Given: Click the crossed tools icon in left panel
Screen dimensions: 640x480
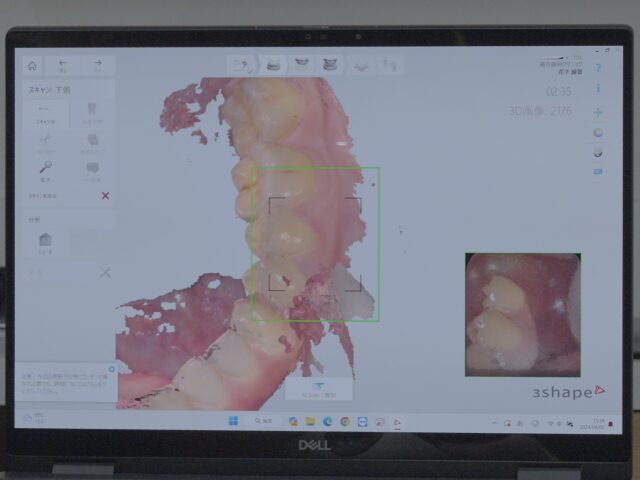Looking at the screenshot, I should pos(105,272).
